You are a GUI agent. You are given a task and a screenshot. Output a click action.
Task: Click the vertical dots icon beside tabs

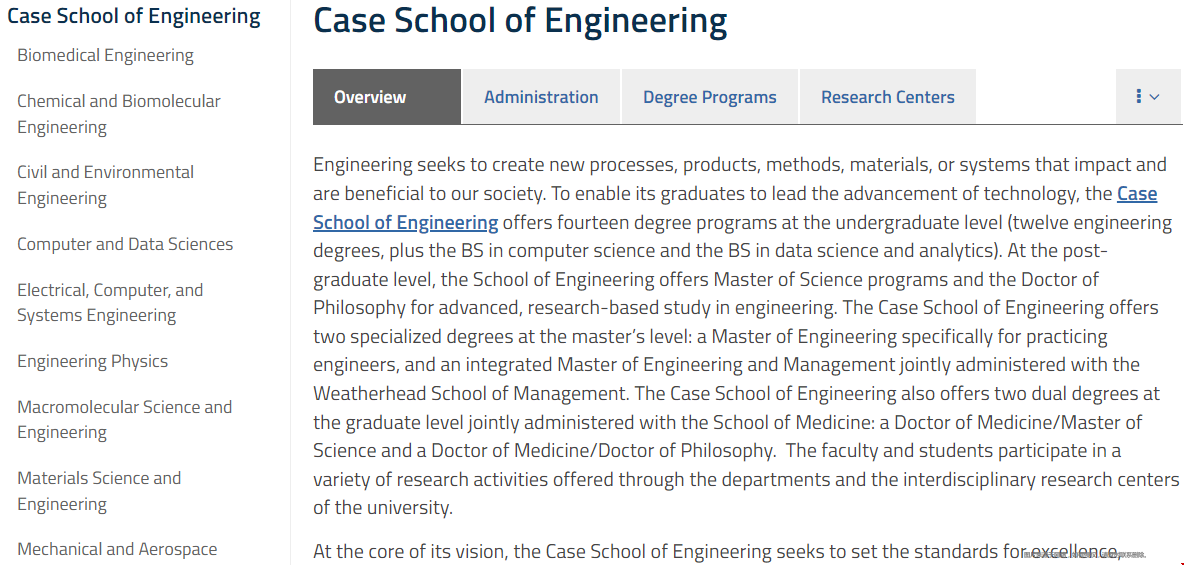1139,97
